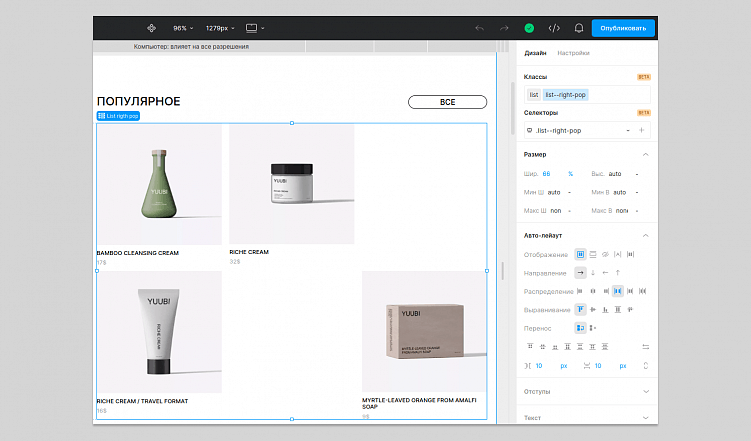
Task: Select the hidden display eye option
Action: 605,255
